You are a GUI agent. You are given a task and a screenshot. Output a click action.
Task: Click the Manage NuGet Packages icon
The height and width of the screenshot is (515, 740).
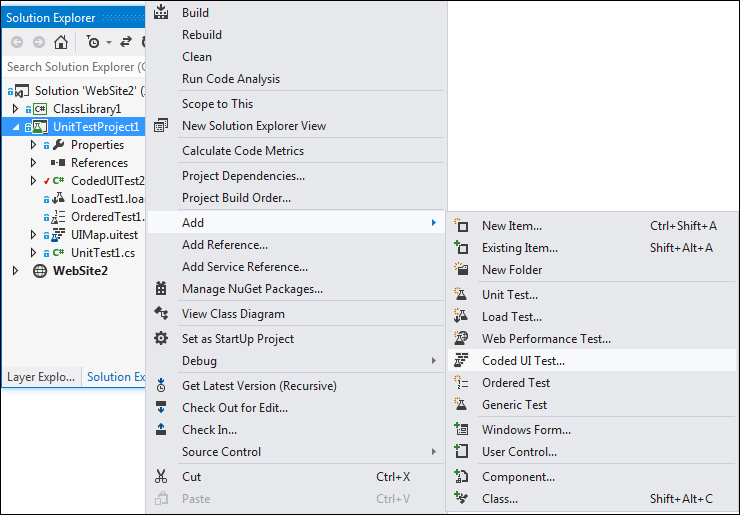point(161,288)
